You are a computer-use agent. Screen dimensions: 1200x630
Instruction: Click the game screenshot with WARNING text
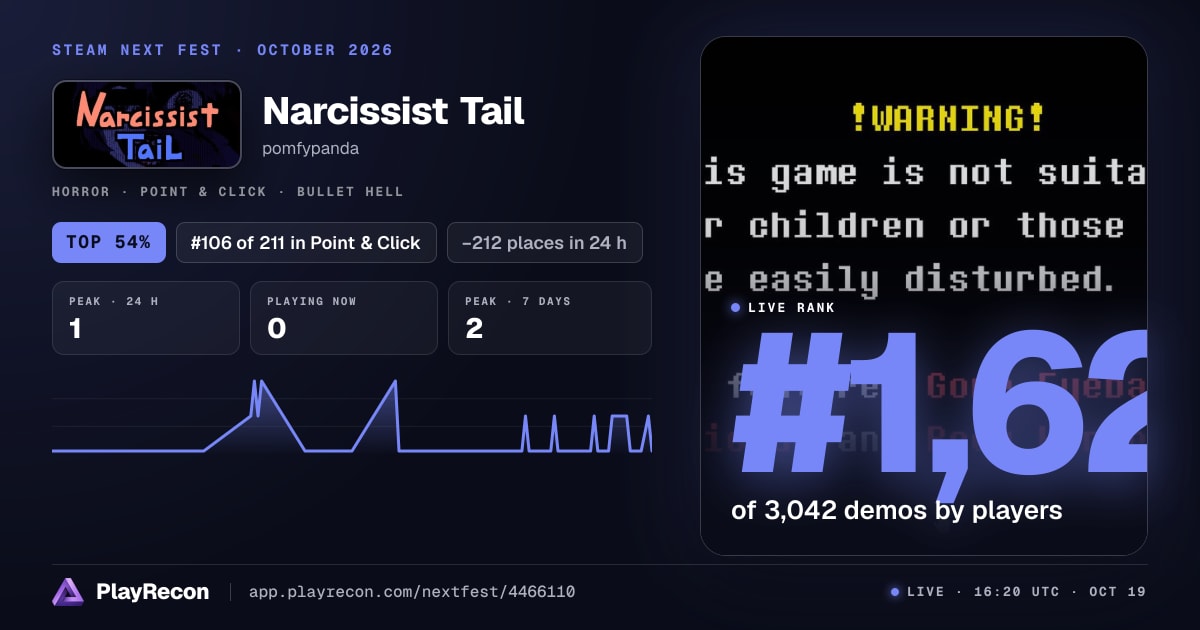pos(924,296)
